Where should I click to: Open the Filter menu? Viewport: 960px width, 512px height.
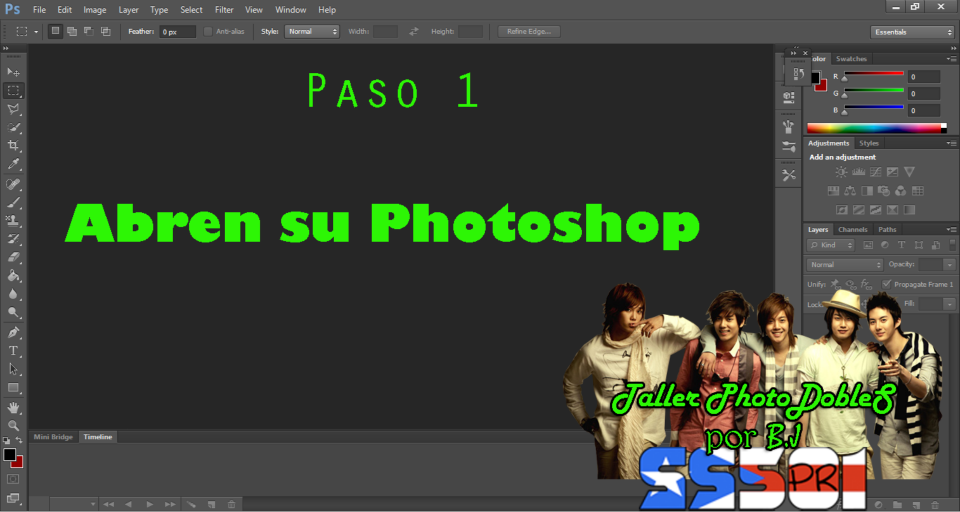(x=224, y=10)
